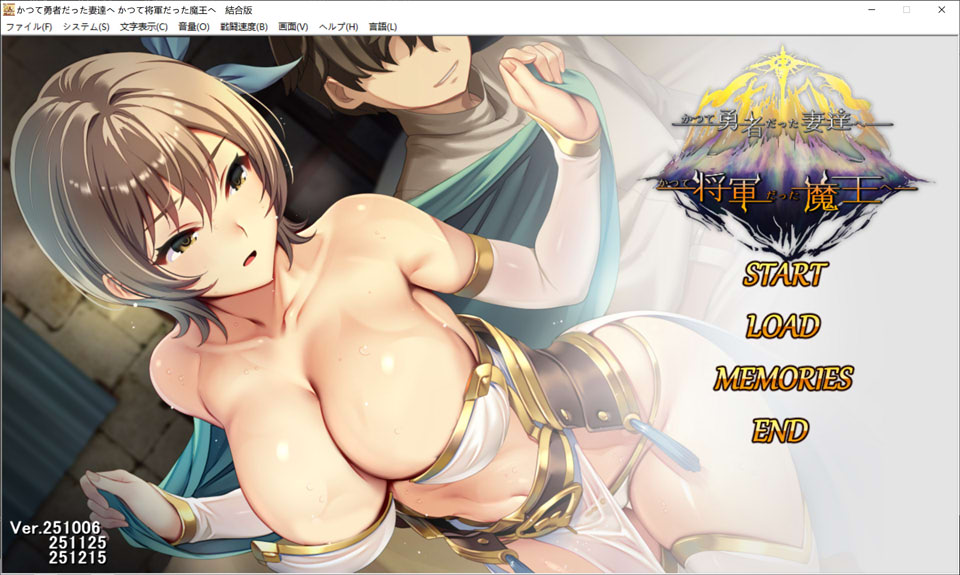960x575 pixels.
Task: Open the 画面(V) screen menu
Action: (293, 27)
